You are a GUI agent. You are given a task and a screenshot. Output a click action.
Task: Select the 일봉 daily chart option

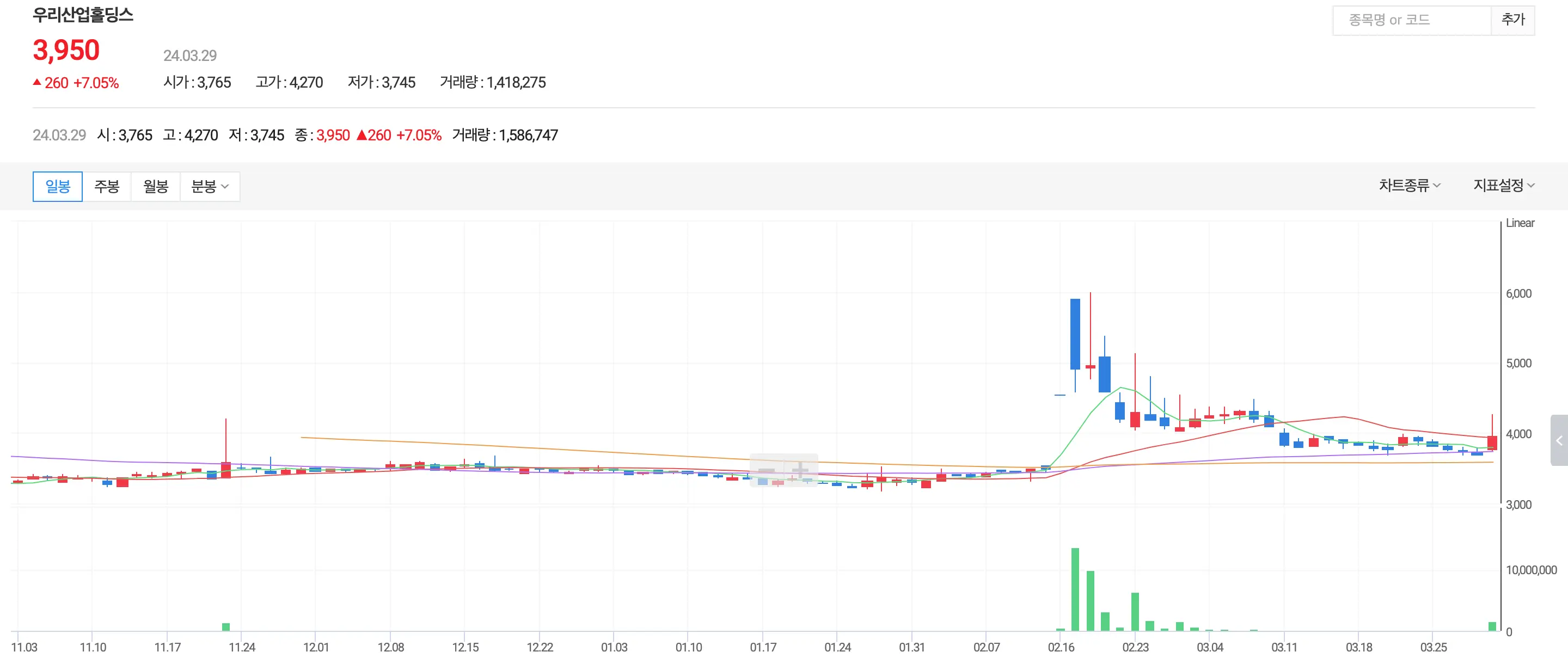click(x=57, y=186)
